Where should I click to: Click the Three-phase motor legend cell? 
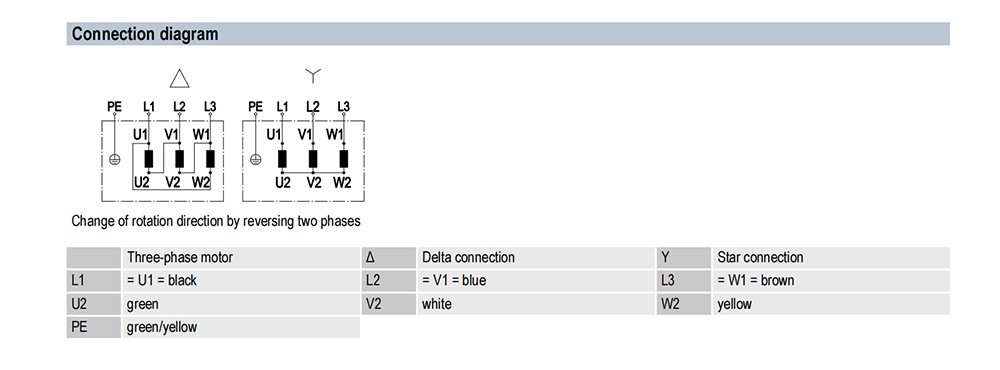tap(240, 258)
